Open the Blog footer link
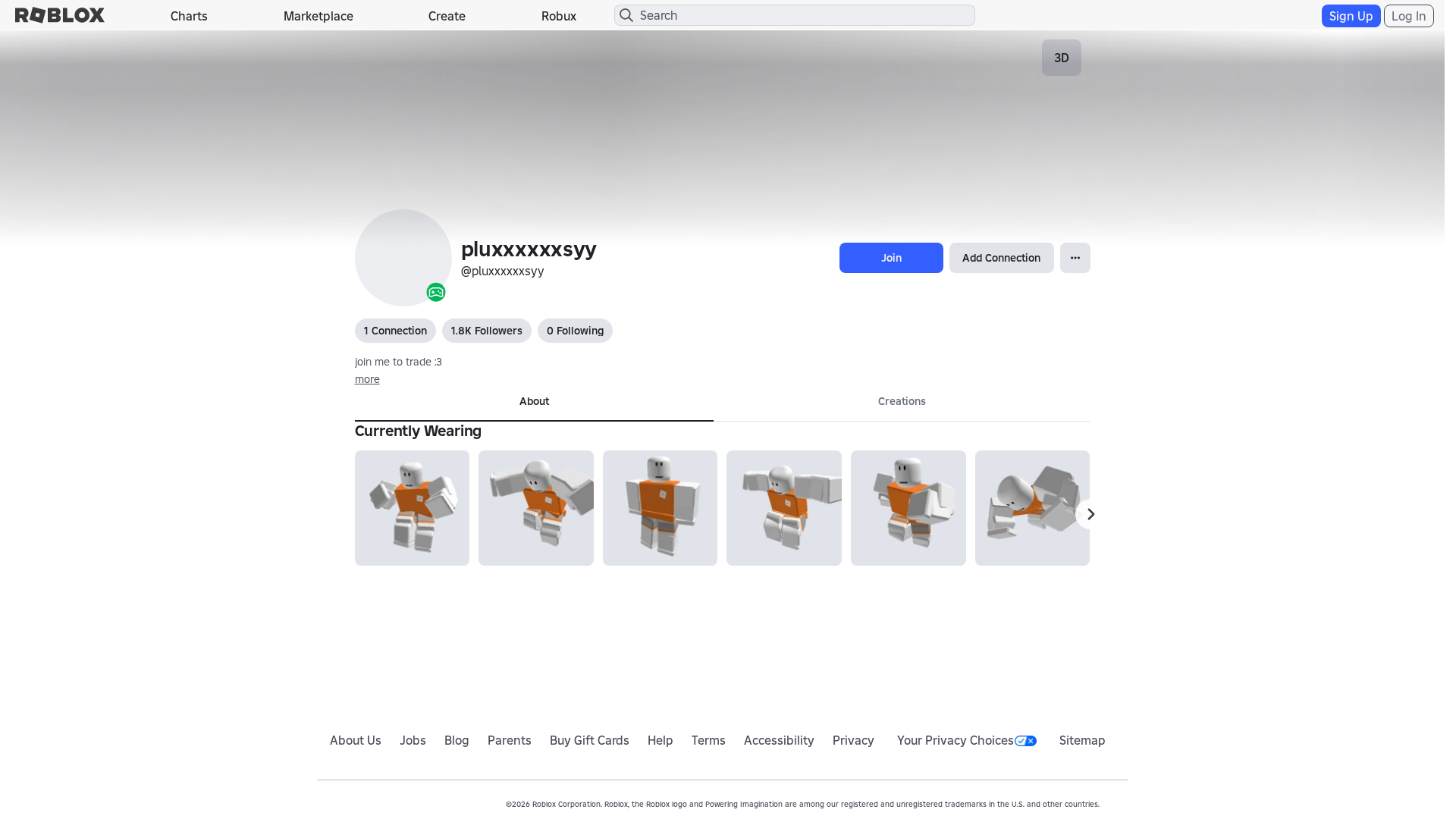Image resolution: width=1456 pixels, height=819 pixels. tap(457, 740)
